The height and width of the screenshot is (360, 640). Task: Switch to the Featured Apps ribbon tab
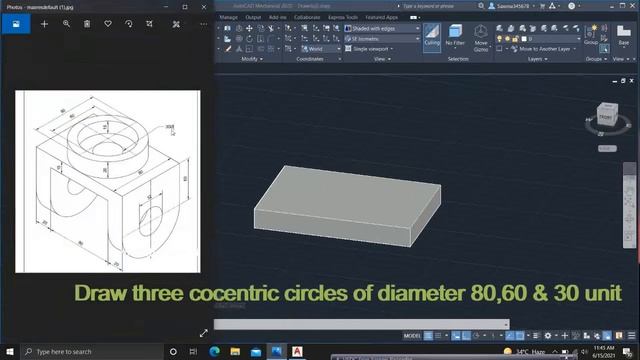tap(381, 17)
